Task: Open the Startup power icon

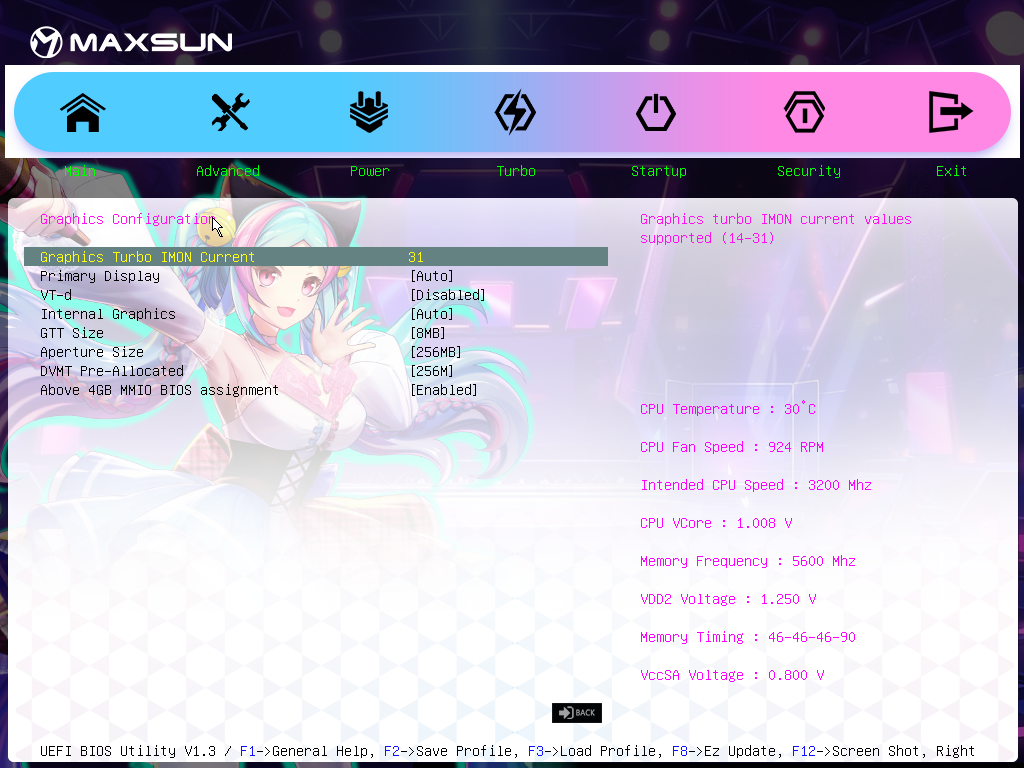Action: [x=656, y=112]
